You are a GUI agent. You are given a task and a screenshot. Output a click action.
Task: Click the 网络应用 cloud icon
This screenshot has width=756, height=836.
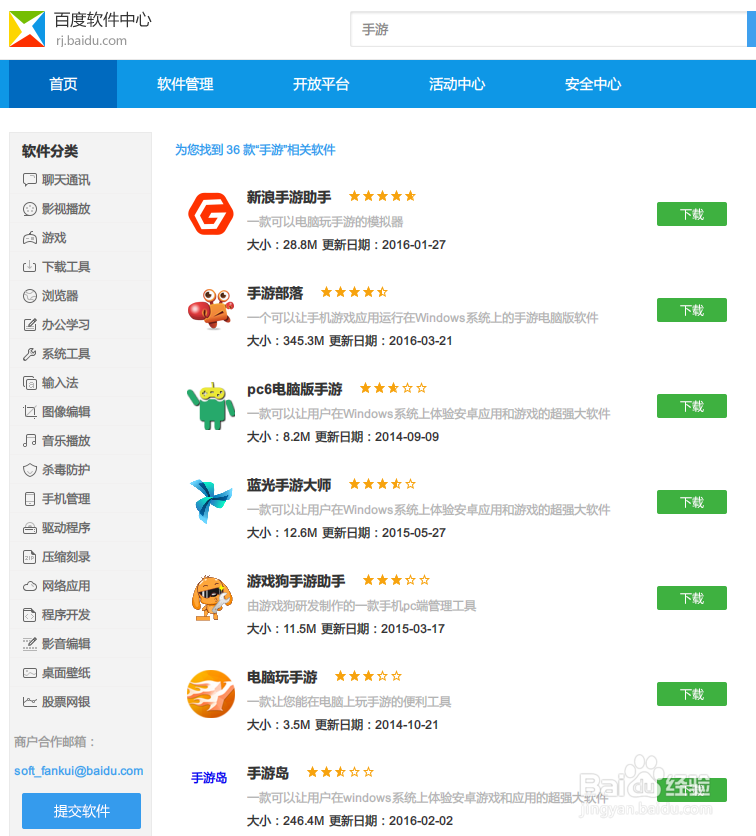coord(30,586)
